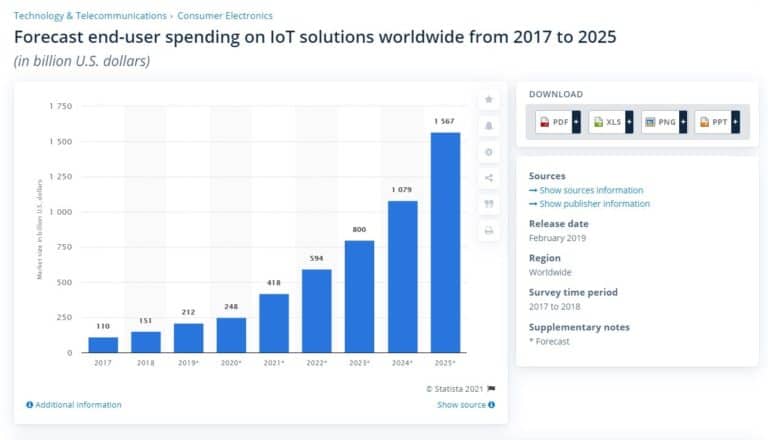Open chart settings with the gear icon
Viewport: 768px width, 440px height.
pos(488,152)
